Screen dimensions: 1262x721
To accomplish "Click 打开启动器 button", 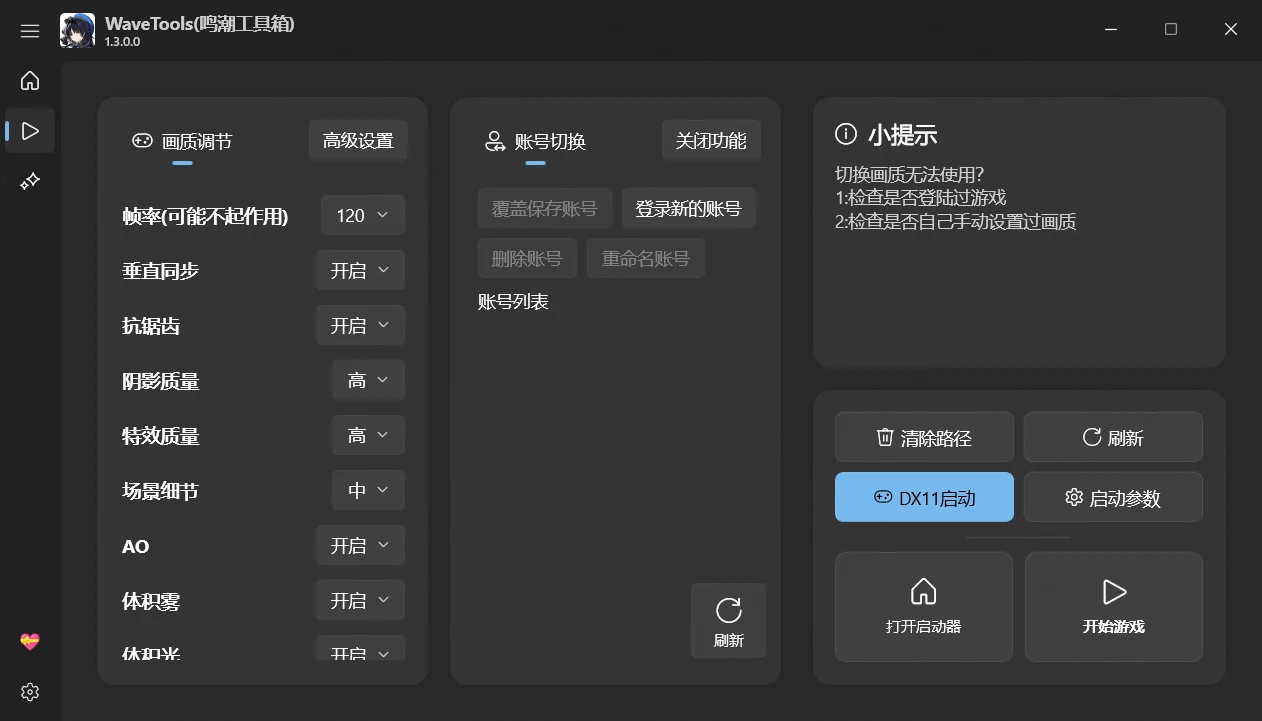I will tap(924, 607).
